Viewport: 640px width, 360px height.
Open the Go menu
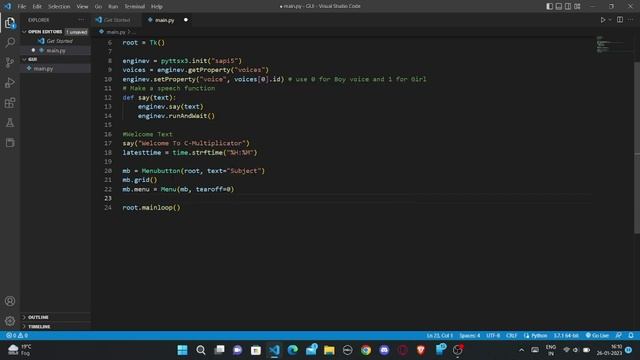[x=98, y=6]
